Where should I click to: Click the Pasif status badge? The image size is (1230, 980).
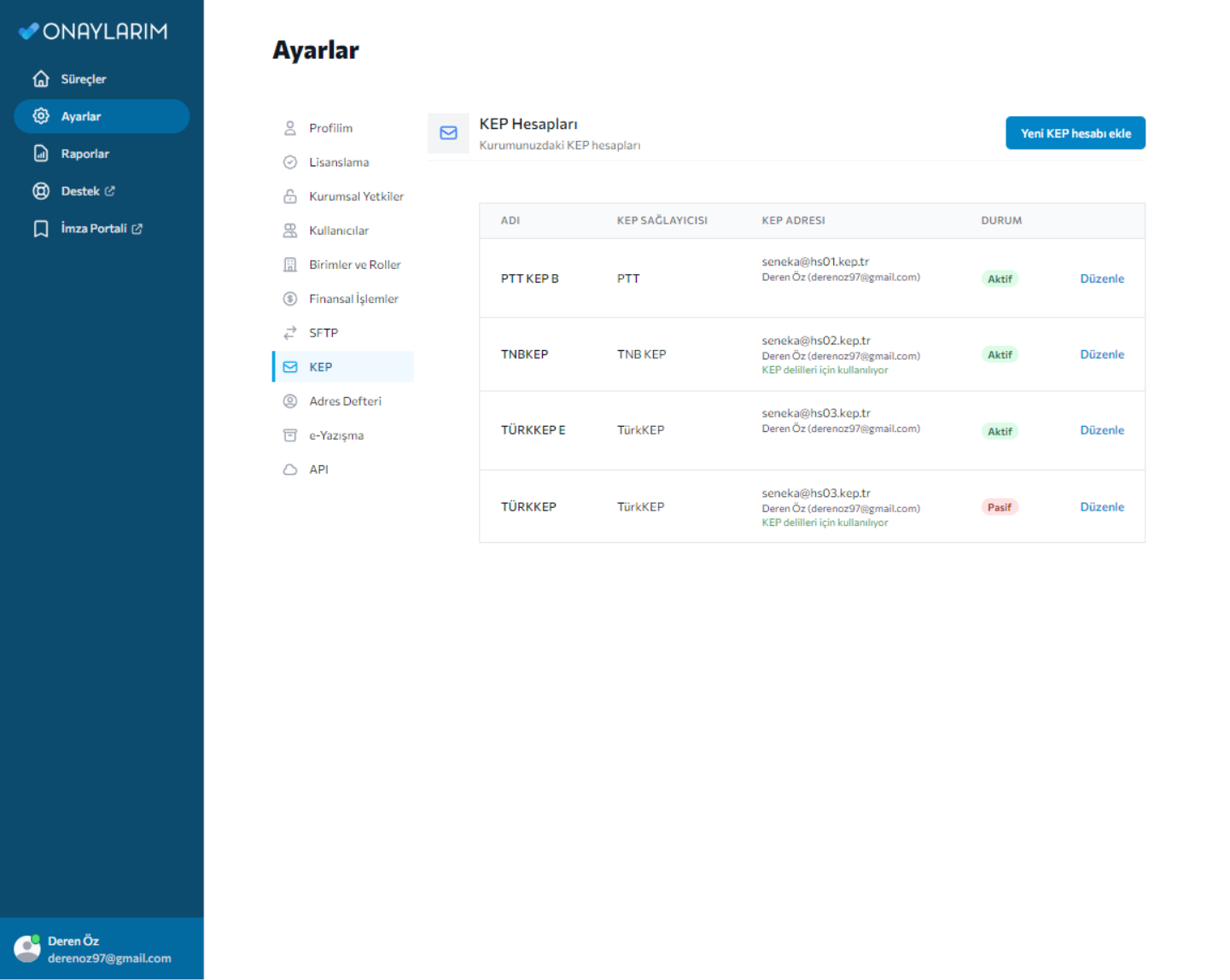click(999, 507)
